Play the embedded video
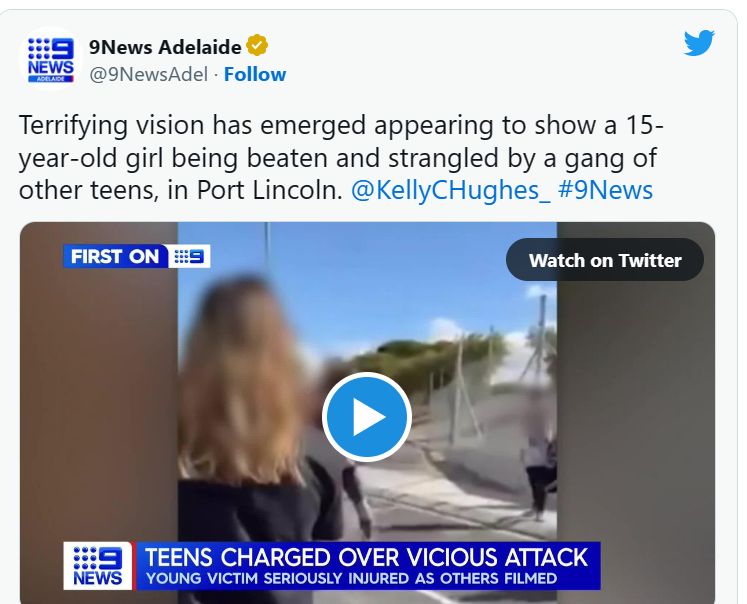This screenshot has height=604, width=747. click(367, 417)
